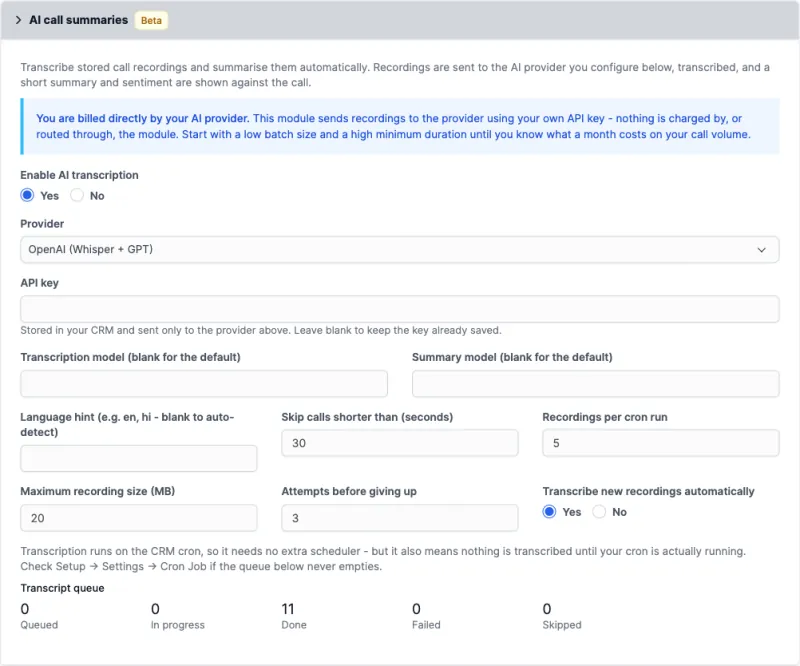This screenshot has width=800, height=666.
Task: Click the Maximum recording size field
Action: click(x=139, y=518)
